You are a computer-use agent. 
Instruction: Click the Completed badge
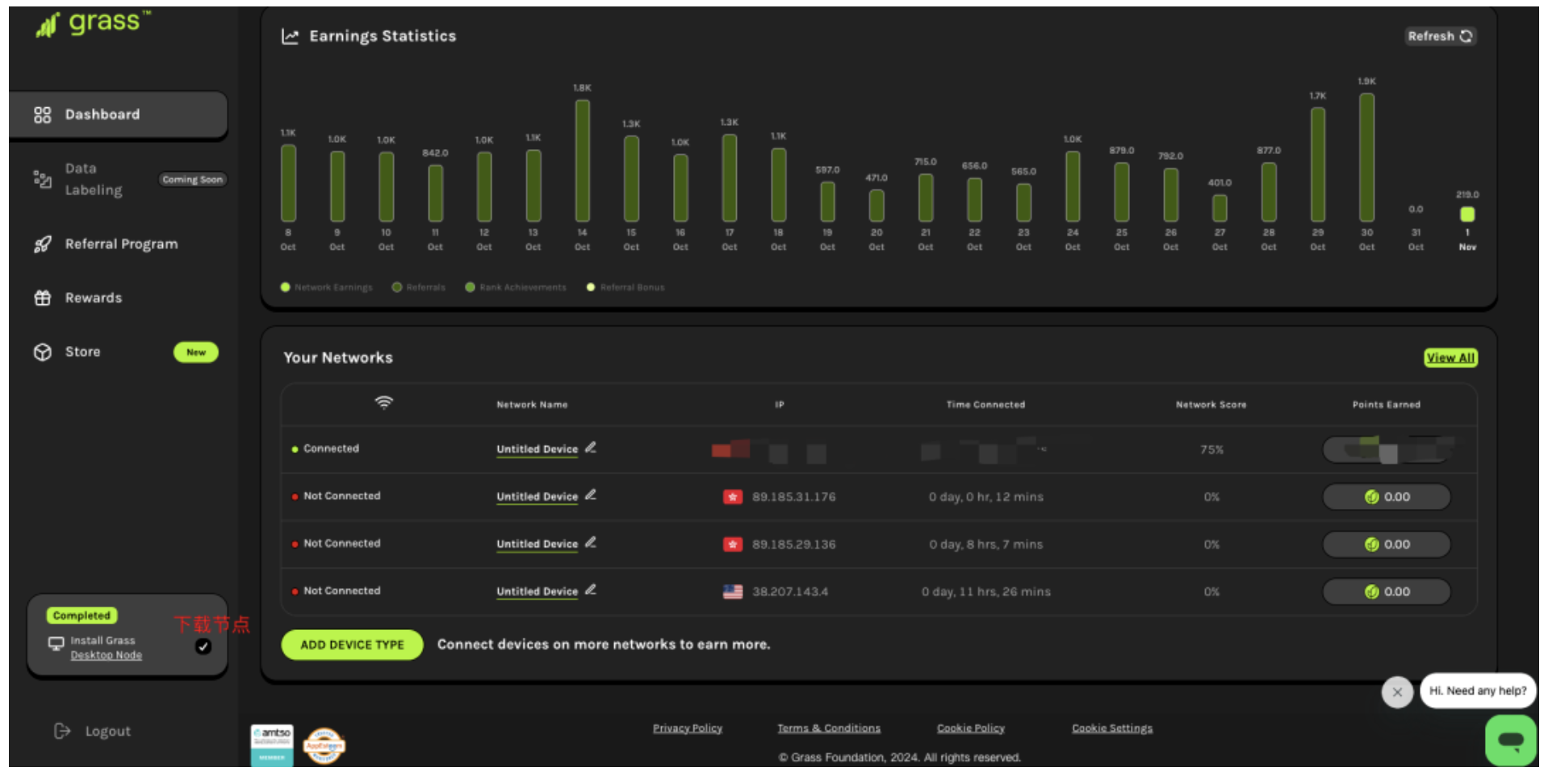[82, 615]
